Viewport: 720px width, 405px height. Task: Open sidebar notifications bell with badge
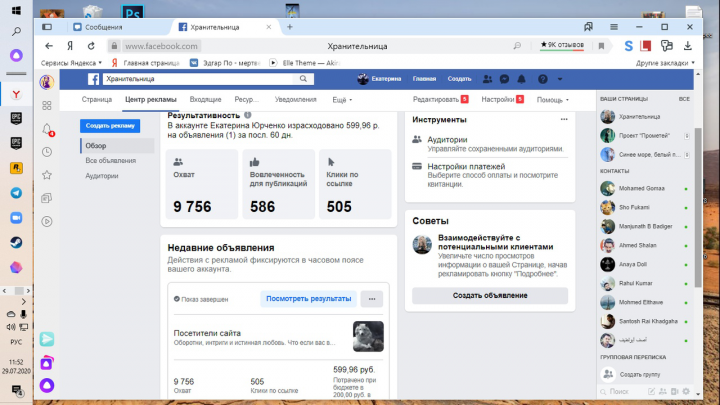click(x=47, y=129)
